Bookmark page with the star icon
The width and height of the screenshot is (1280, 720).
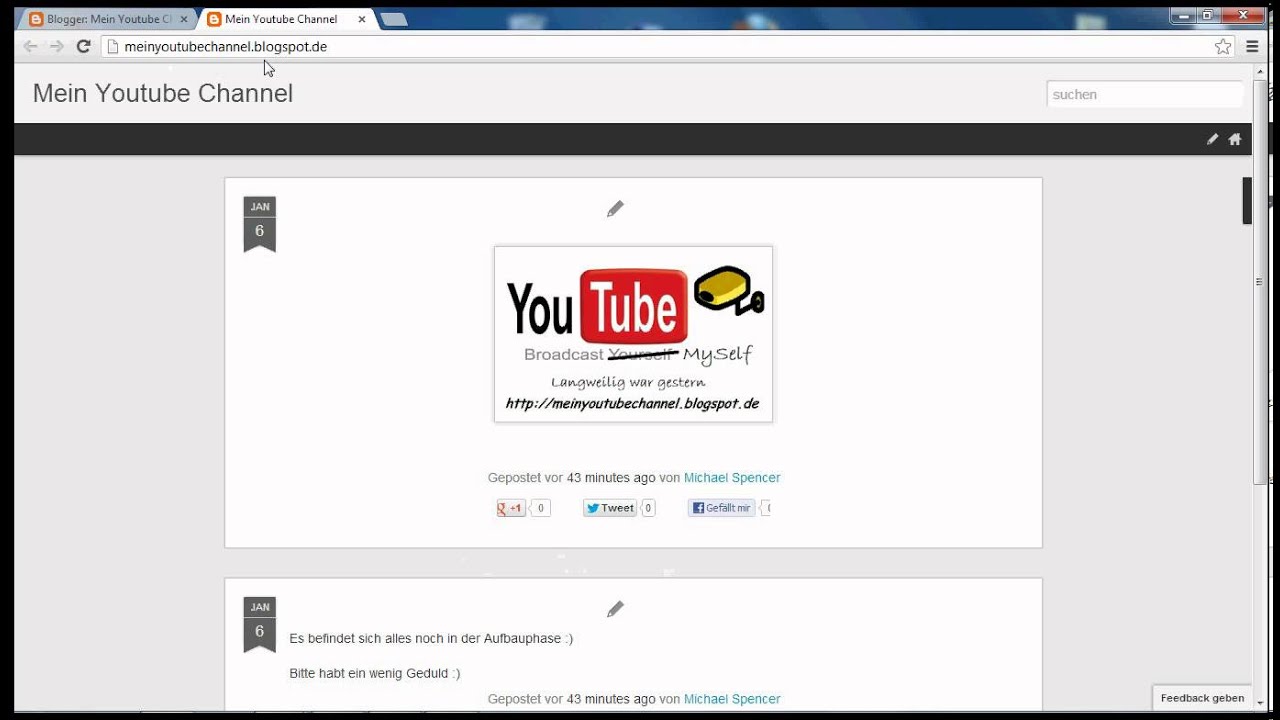point(1223,46)
